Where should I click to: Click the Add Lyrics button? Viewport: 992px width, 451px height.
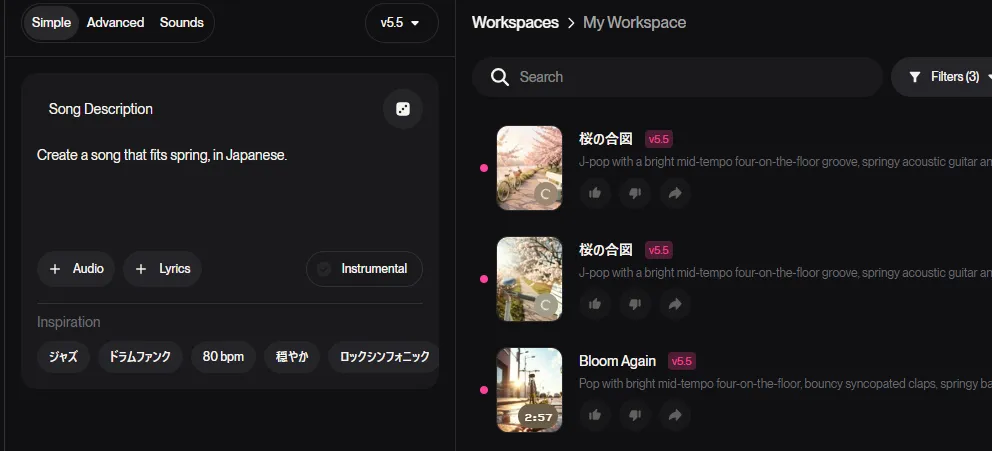(x=162, y=269)
